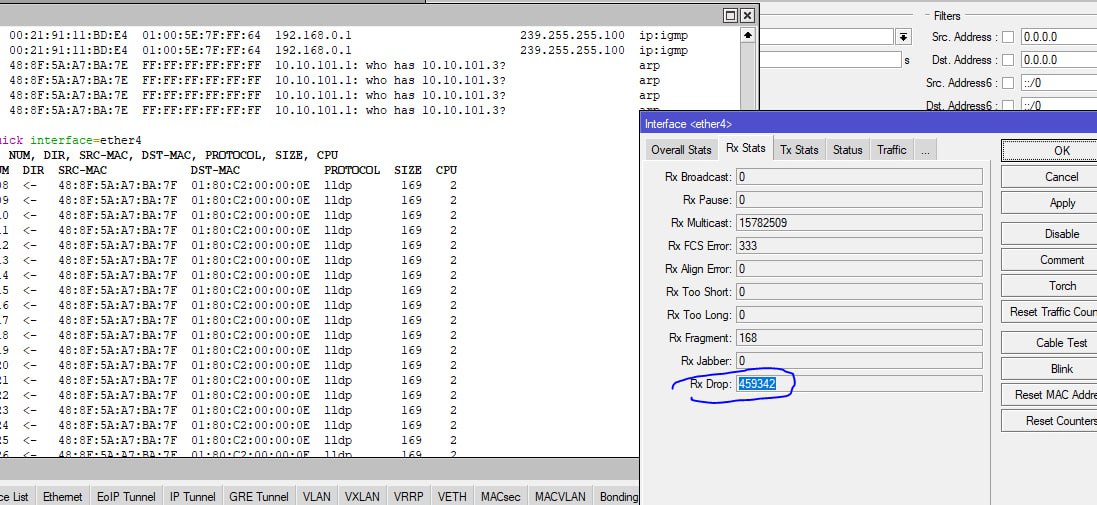Open the Tx Stats tab
The width and height of the screenshot is (1097, 505).
799,150
